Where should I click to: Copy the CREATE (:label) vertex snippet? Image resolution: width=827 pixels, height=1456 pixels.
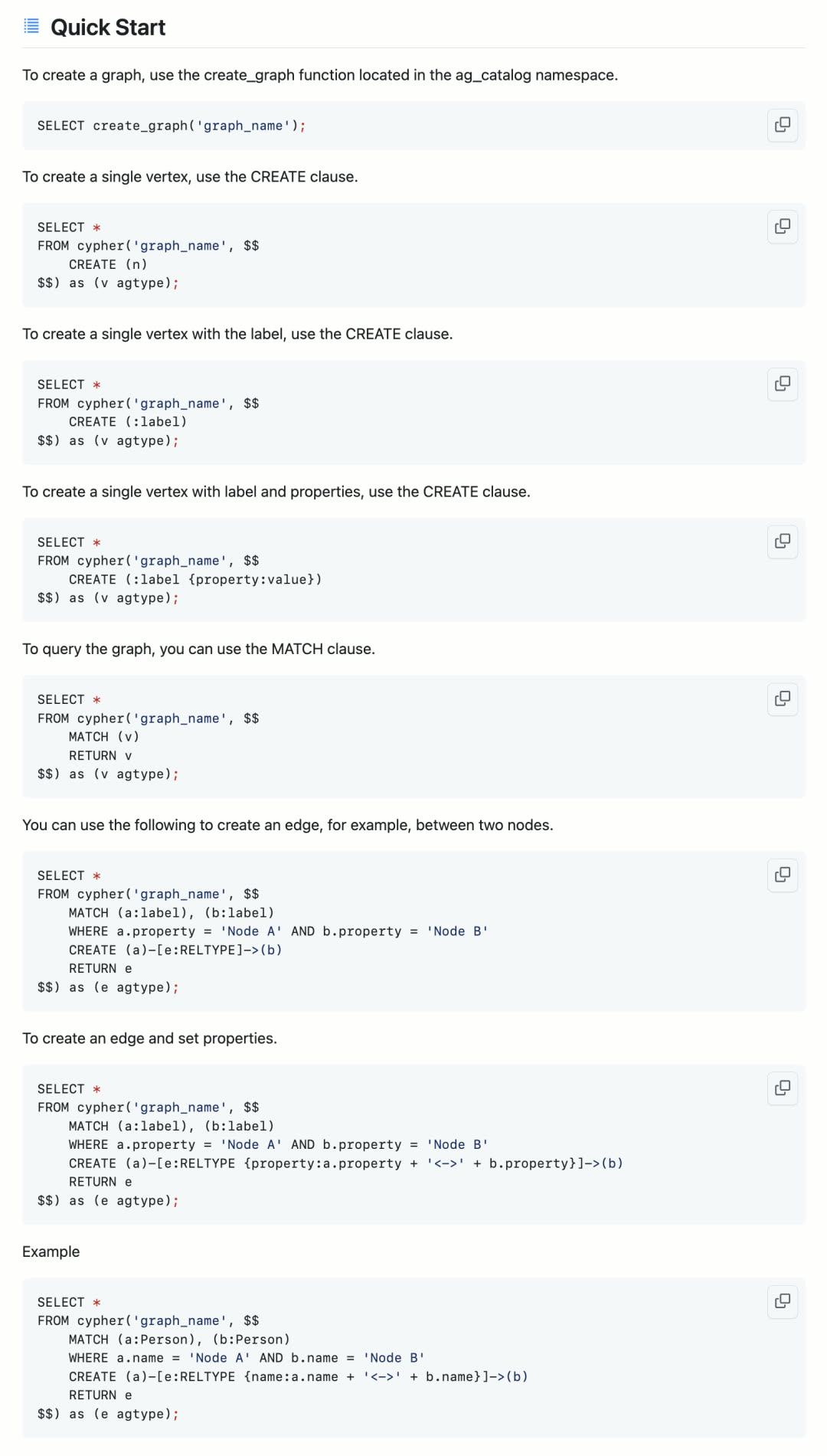[782, 384]
